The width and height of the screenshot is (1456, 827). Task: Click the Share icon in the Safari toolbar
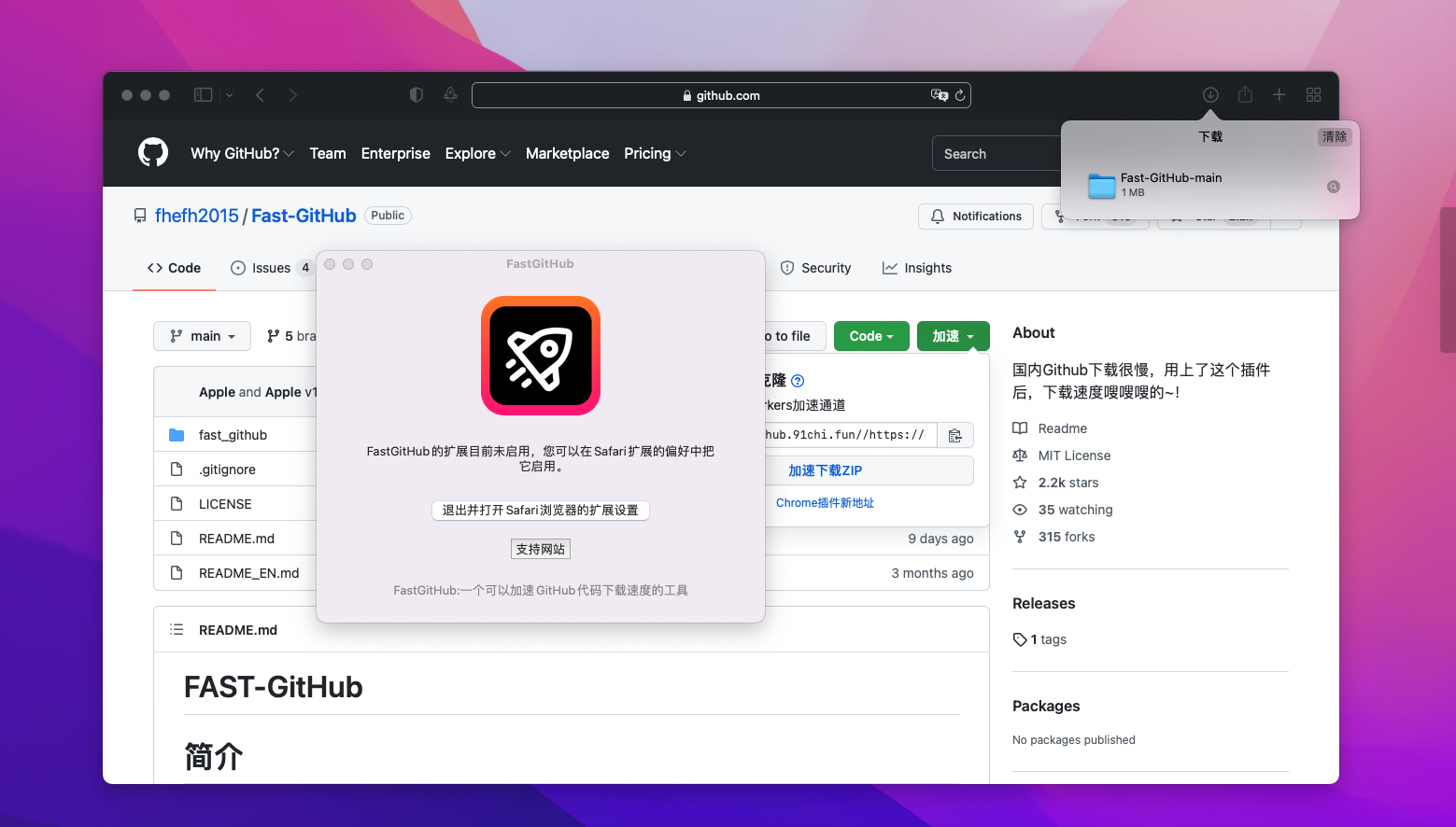click(1245, 94)
